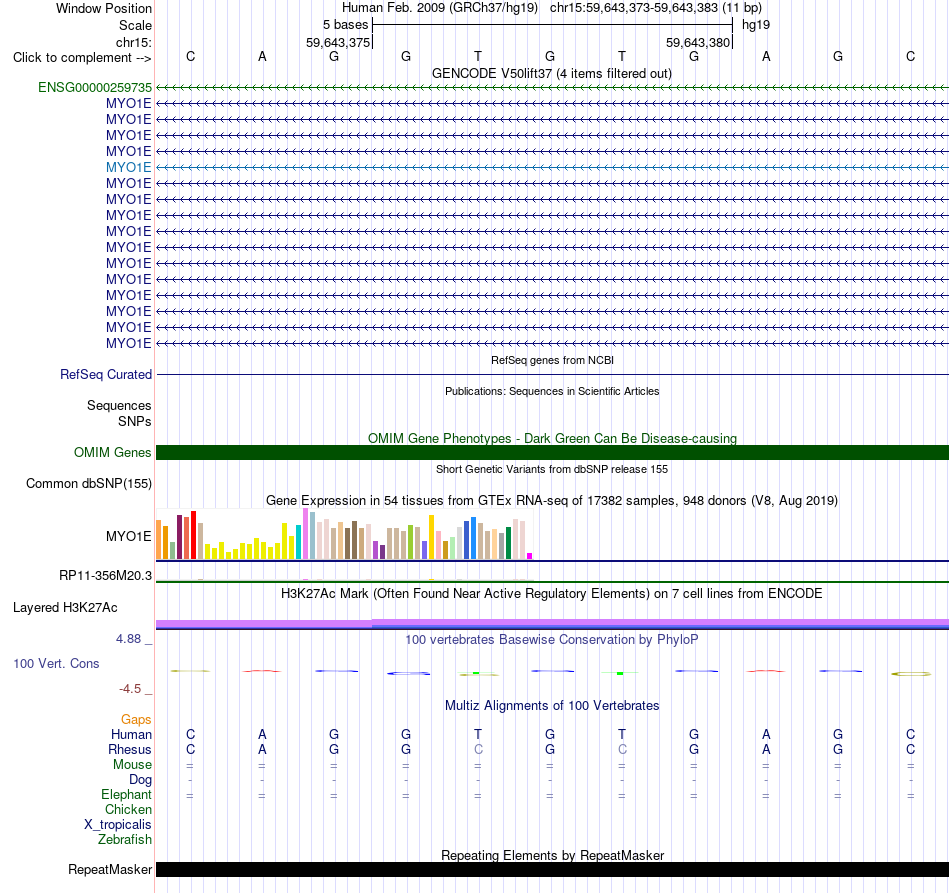Image resolution: width=950 pixels, height=893 pixels.
Task: Click the 'Click to complement -->' label
Action: [x=82, y=58]
